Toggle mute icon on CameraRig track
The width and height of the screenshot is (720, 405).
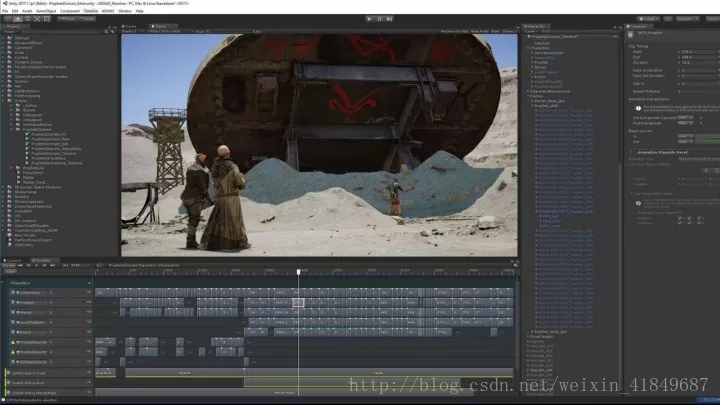(x=85, y=292)
